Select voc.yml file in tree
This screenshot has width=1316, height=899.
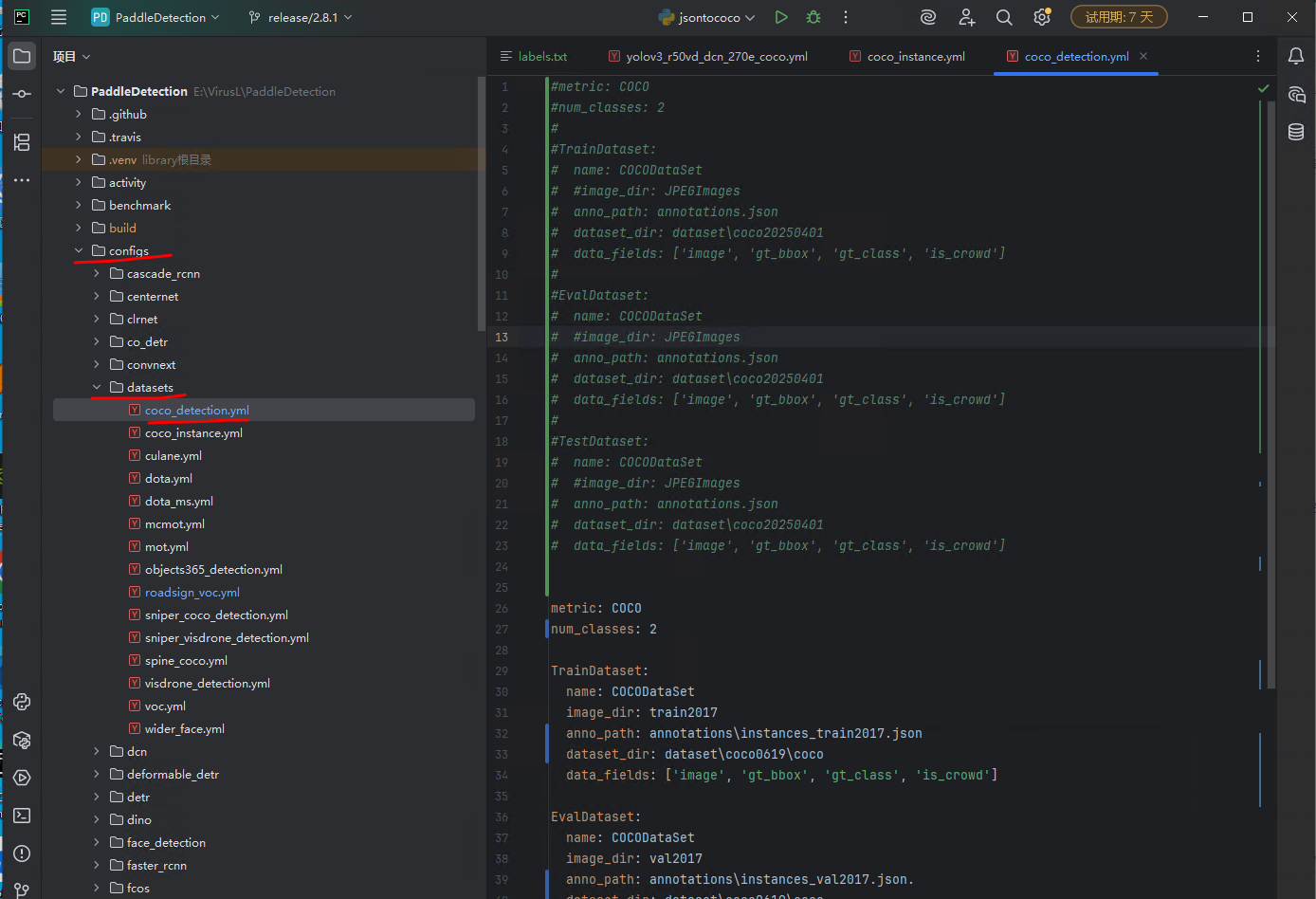tap(165, 706)
